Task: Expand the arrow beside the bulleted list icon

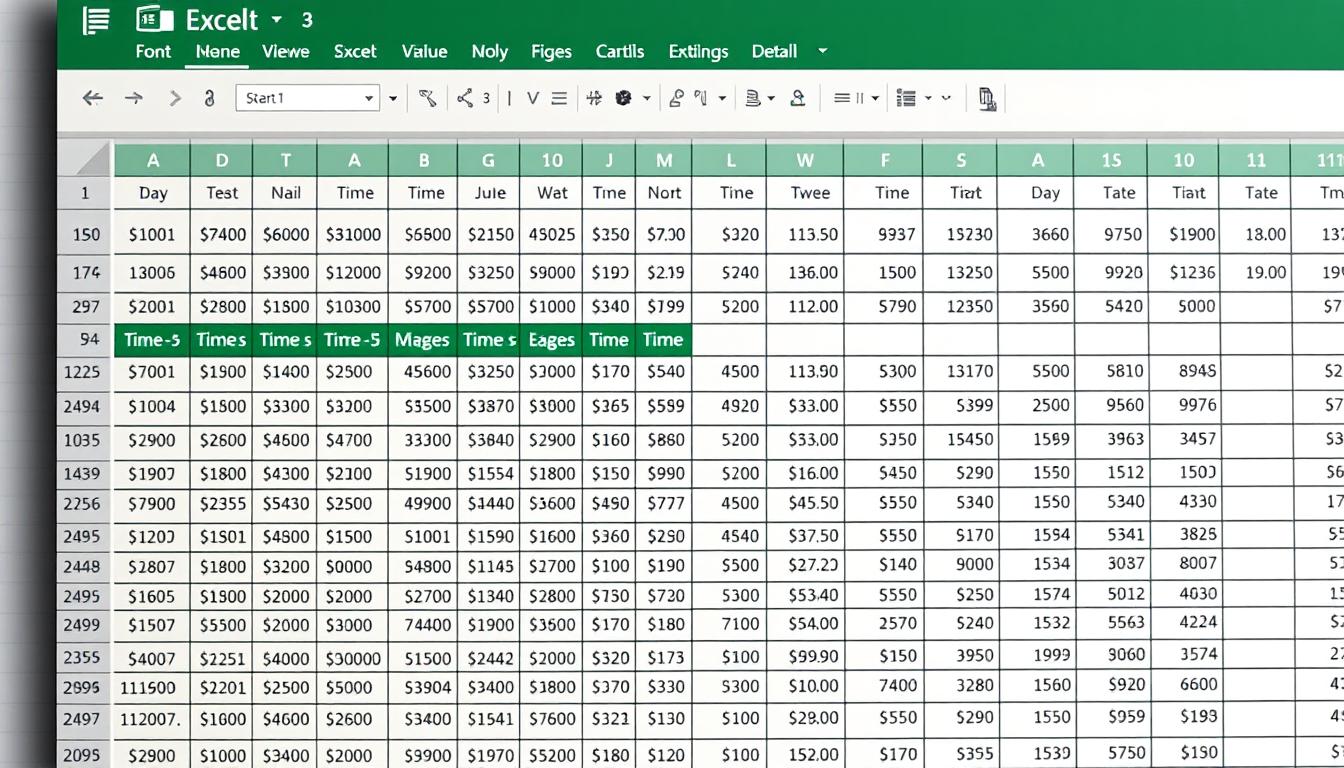Action: tap(928, 98)
